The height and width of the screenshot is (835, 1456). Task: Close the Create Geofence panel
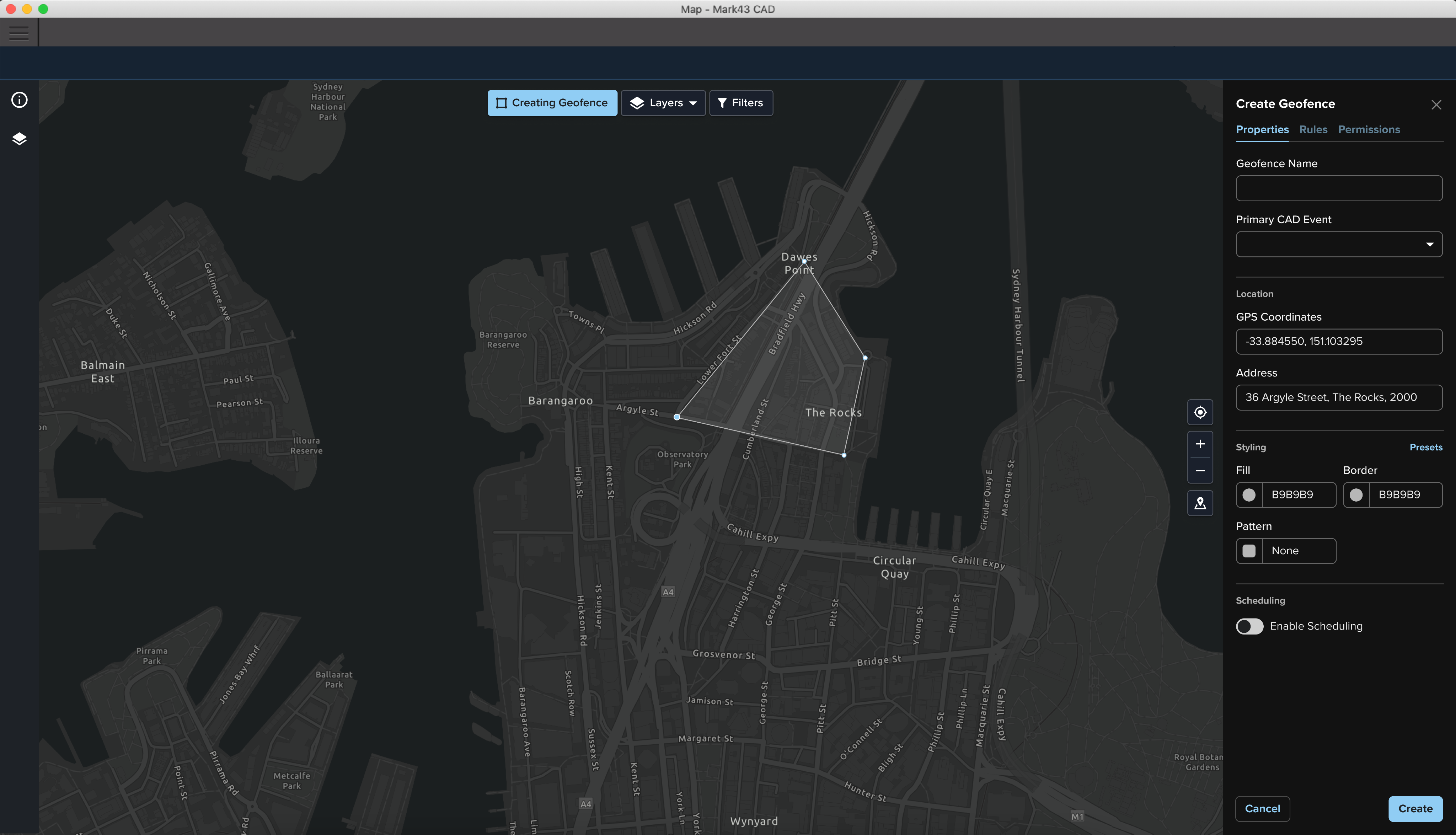[x=1436, y=105]
